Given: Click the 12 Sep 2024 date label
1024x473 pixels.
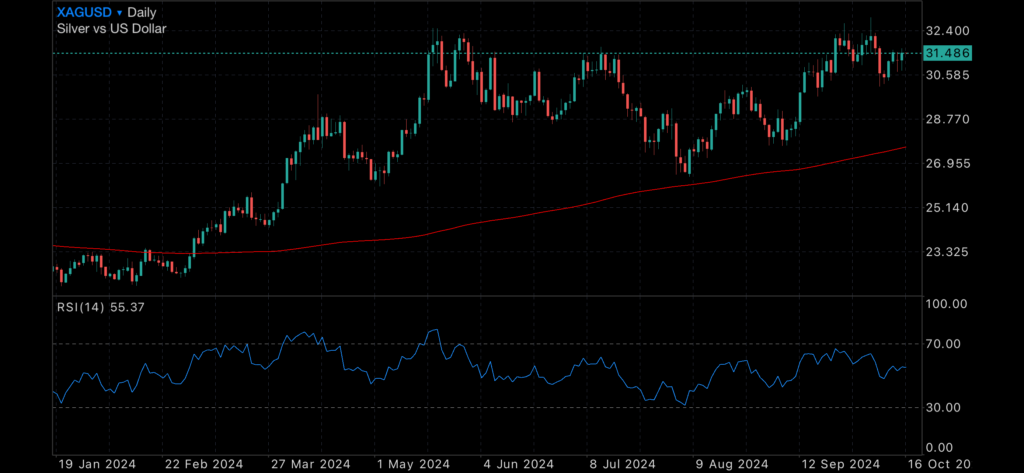Looking at the screenshot, I should click(838, 464).
